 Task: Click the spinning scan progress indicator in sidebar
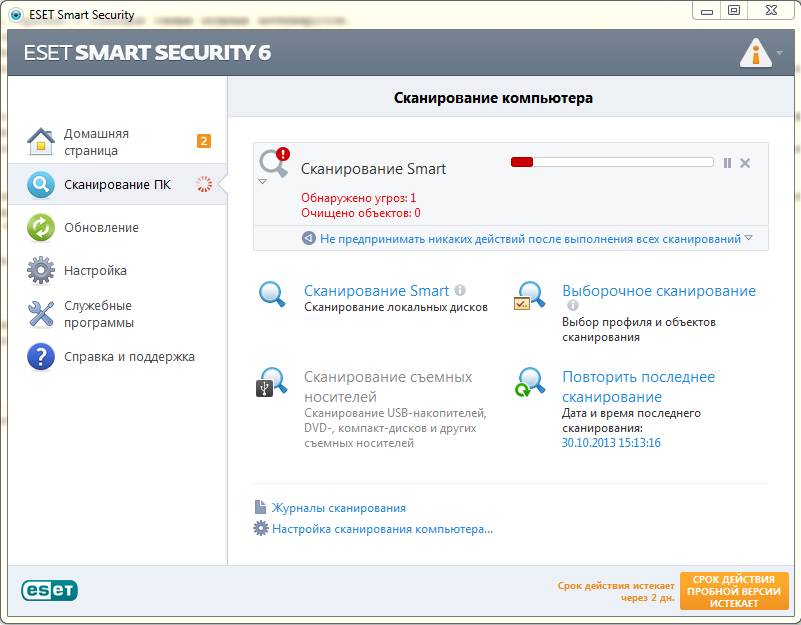[x=204, y=184]
